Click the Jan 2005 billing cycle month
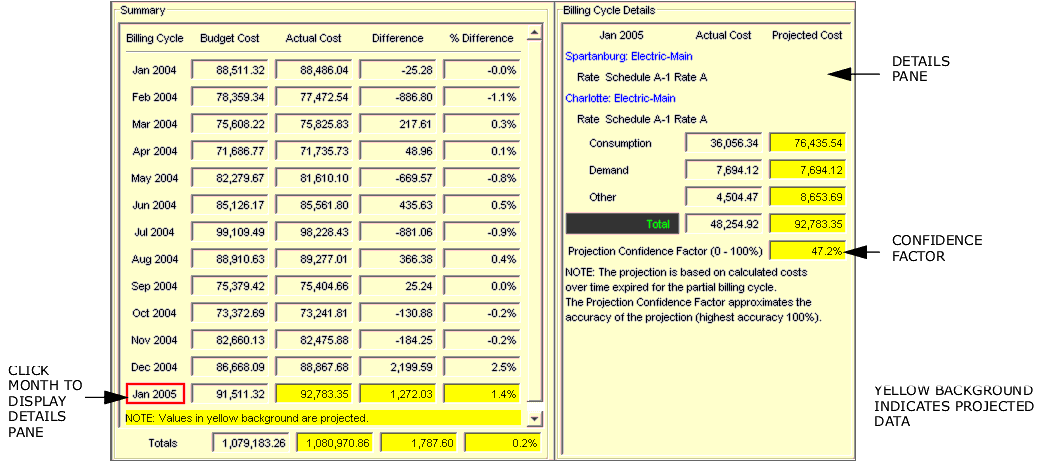Image resolution: width=1043 pixels, height=472 pixels. [x=155, y=395]
